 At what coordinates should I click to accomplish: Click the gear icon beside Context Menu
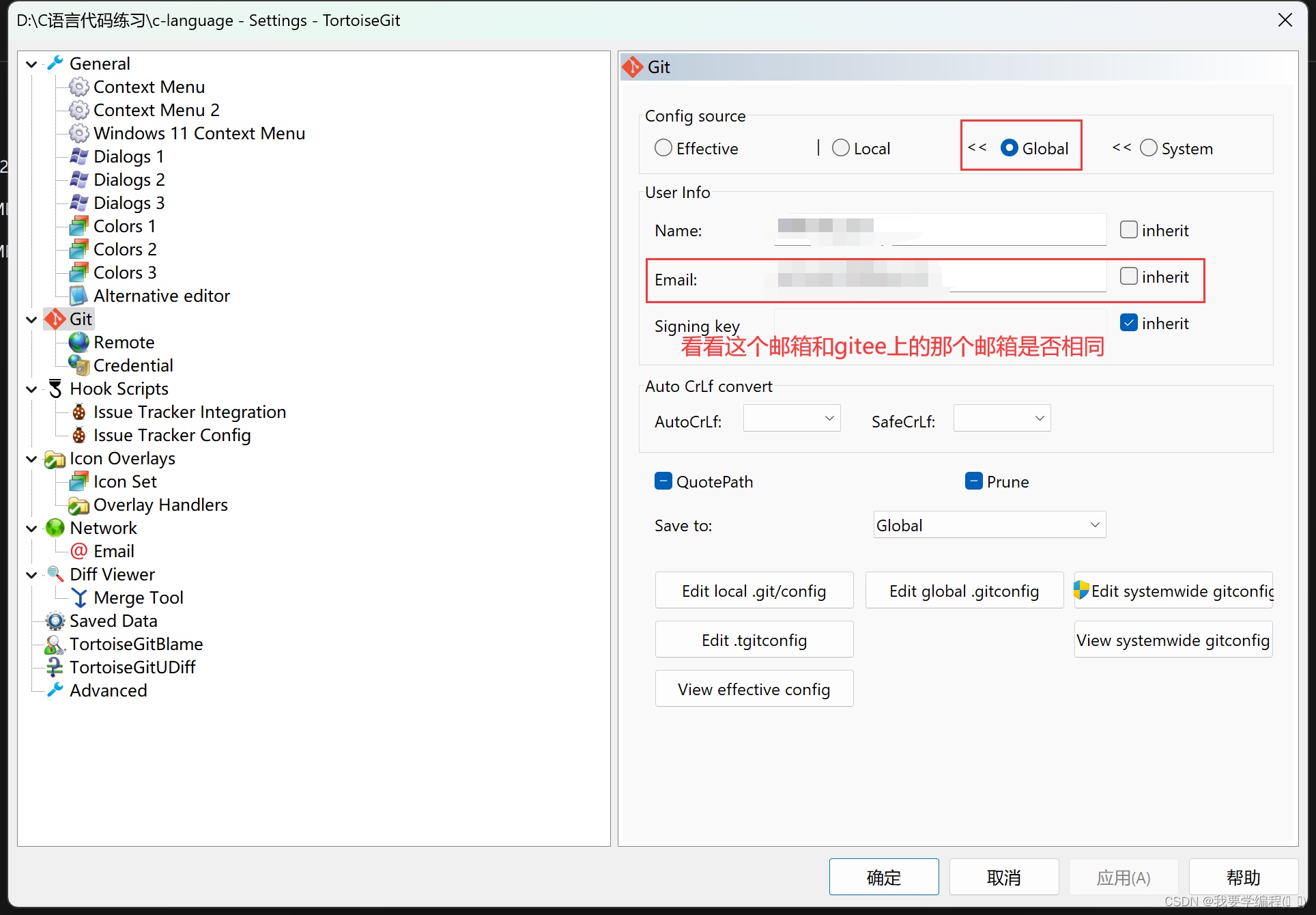tap(79, 87)
